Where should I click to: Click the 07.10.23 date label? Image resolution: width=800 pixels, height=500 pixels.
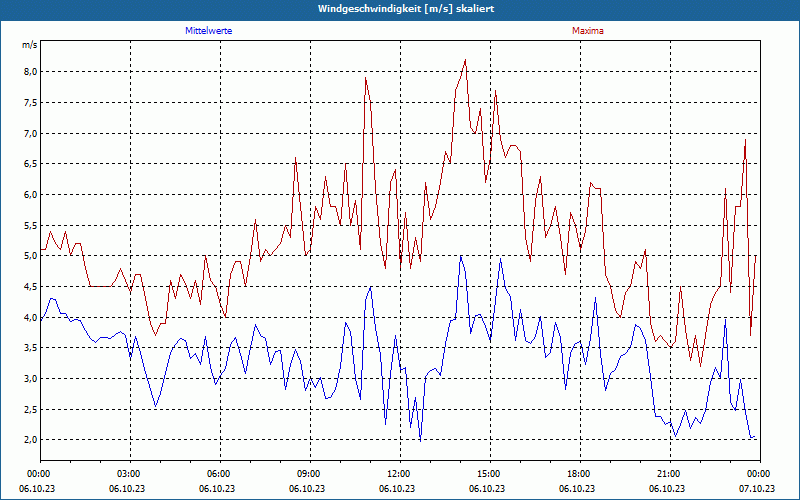point(757,488)
